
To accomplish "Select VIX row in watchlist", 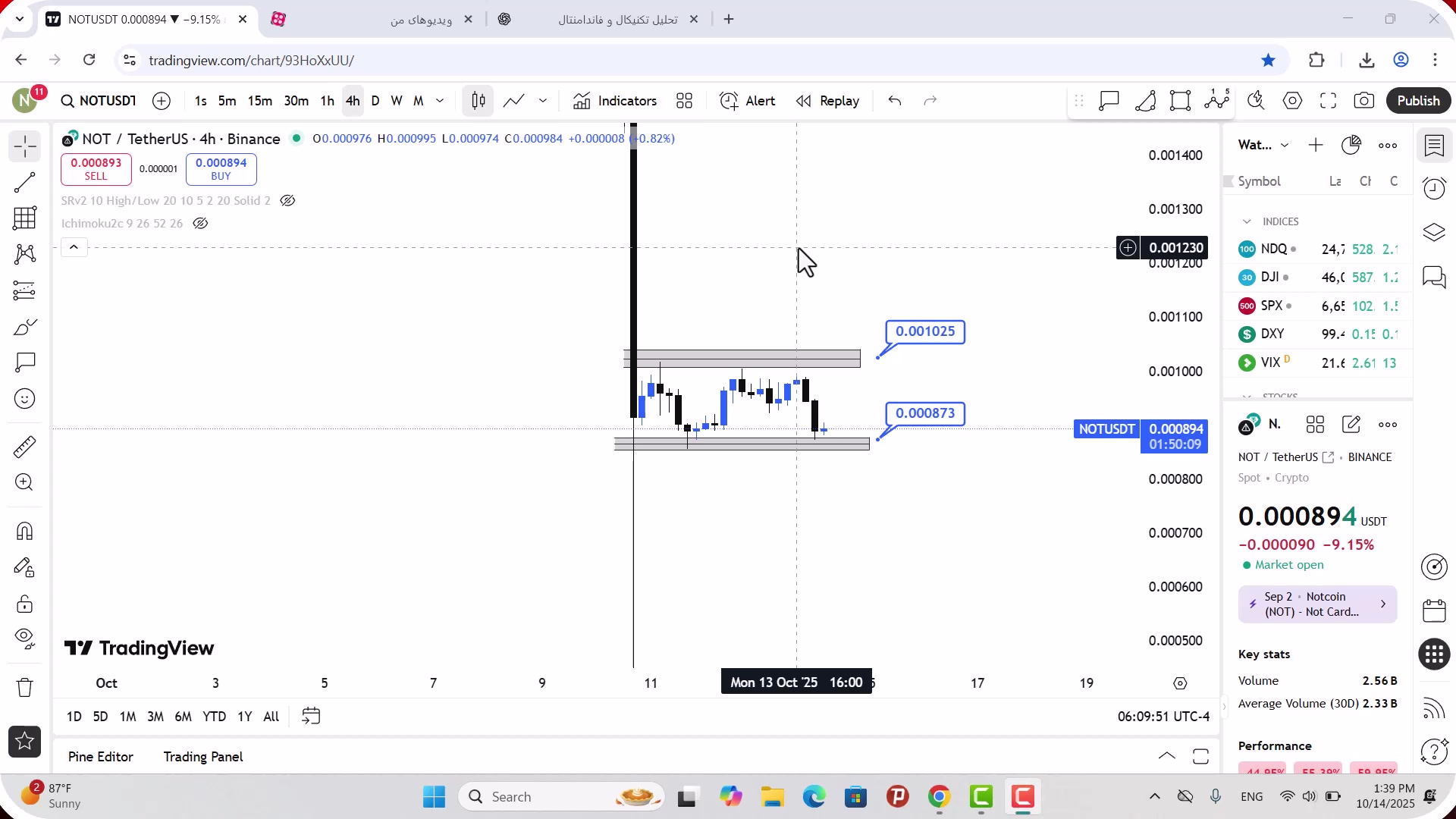I will click(1318, 362).
